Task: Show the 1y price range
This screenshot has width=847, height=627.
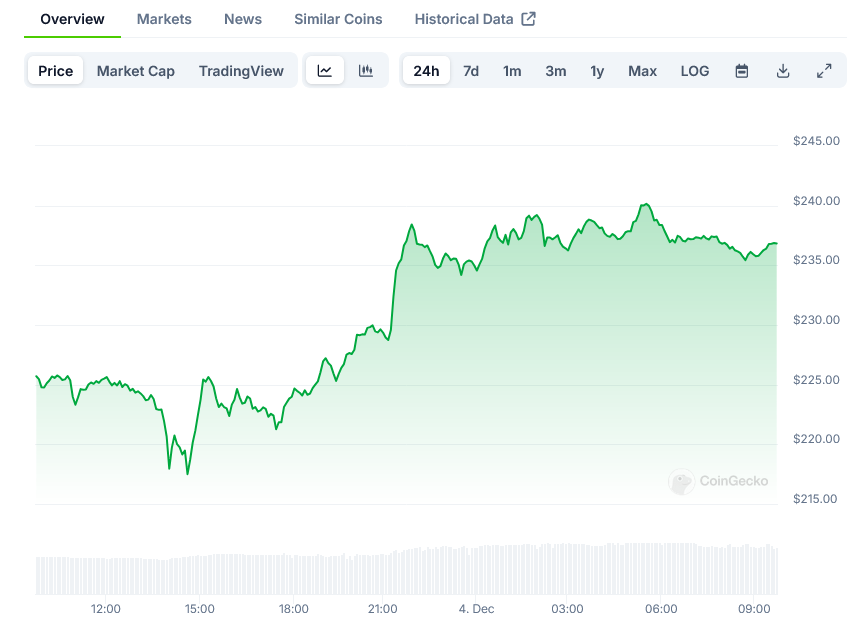Action: [597, 71]
